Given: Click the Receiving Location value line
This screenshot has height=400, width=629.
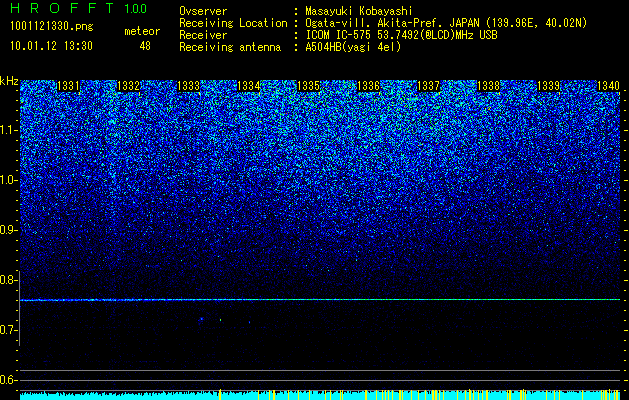Looking at the screenshot, I should click(x=447, y=23).
